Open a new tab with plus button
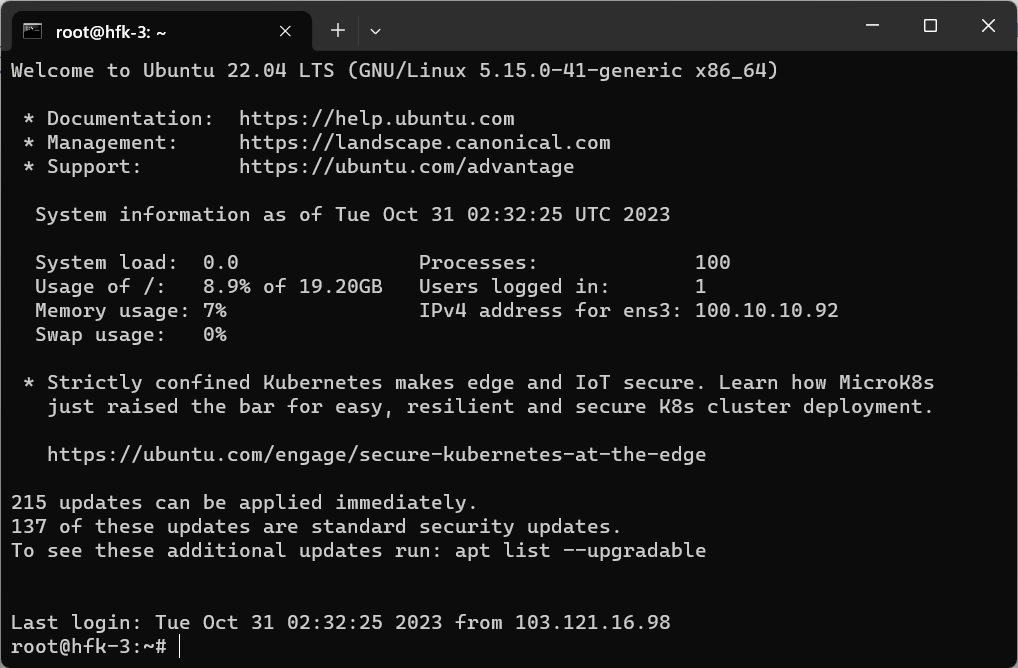This screenshot has width=1018, height=668. point(338,31)
